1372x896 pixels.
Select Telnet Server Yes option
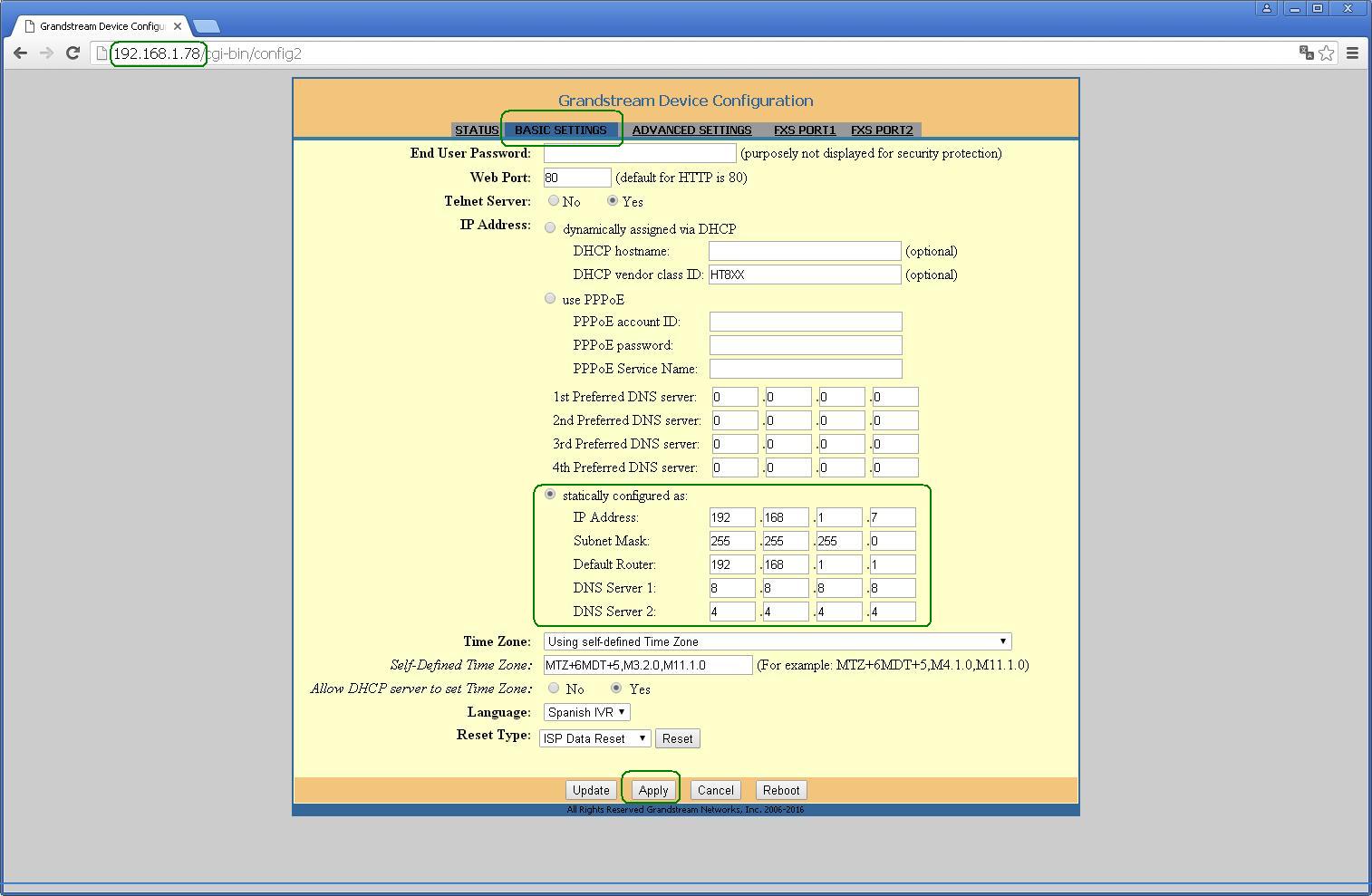pos(613,201)
